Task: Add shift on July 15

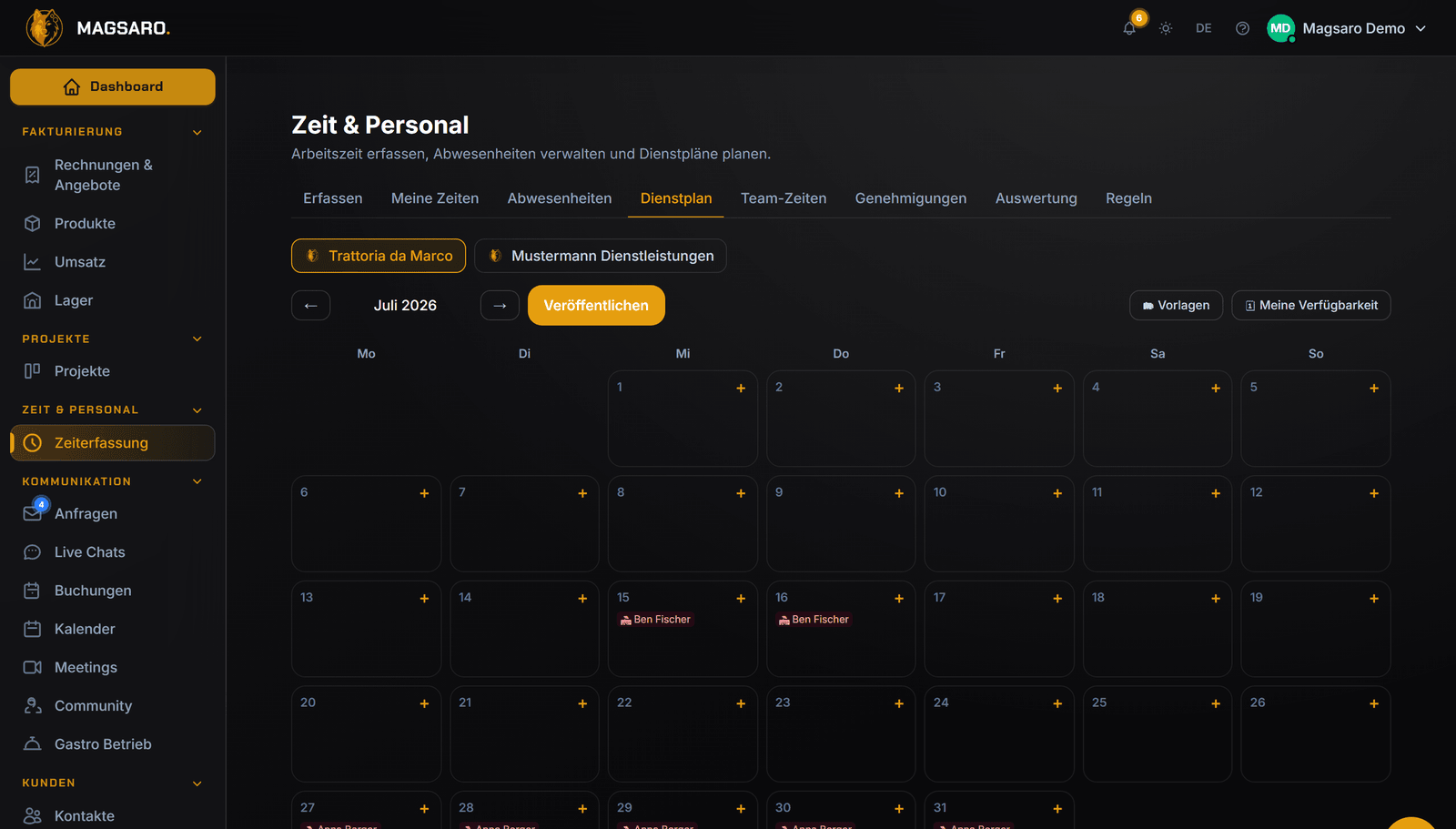Action: tap(741, 599)
